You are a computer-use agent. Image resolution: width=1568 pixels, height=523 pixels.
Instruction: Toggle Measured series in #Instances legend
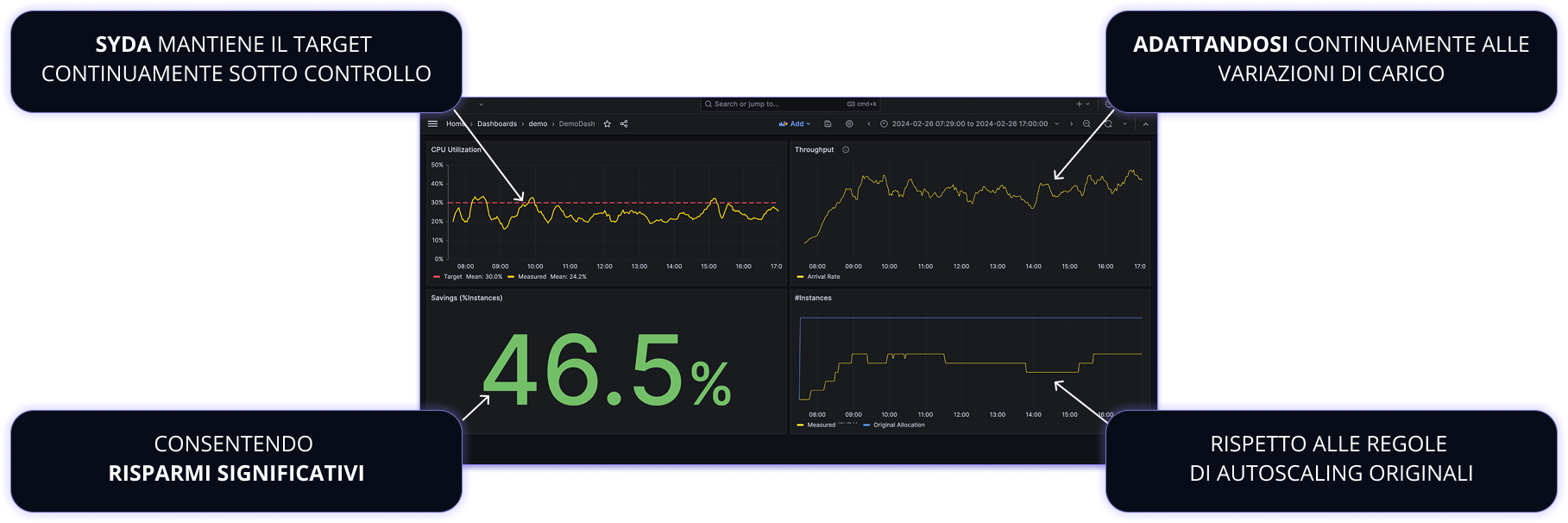click(x=822, y=425)
